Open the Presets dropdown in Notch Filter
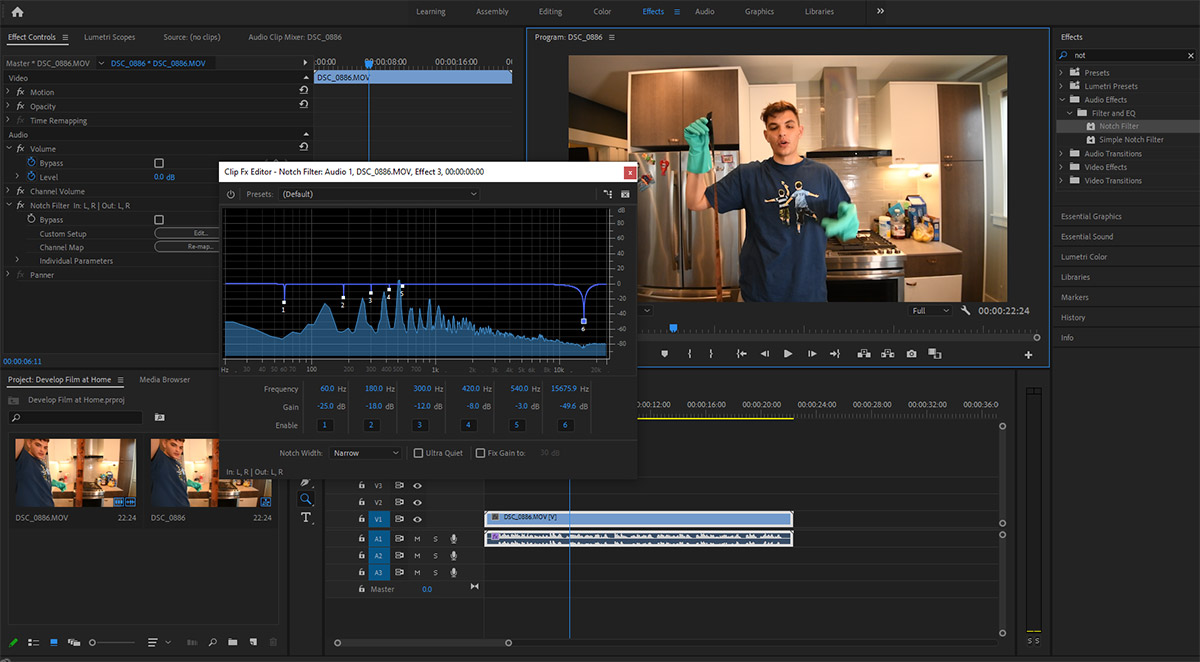 (379, 194)
